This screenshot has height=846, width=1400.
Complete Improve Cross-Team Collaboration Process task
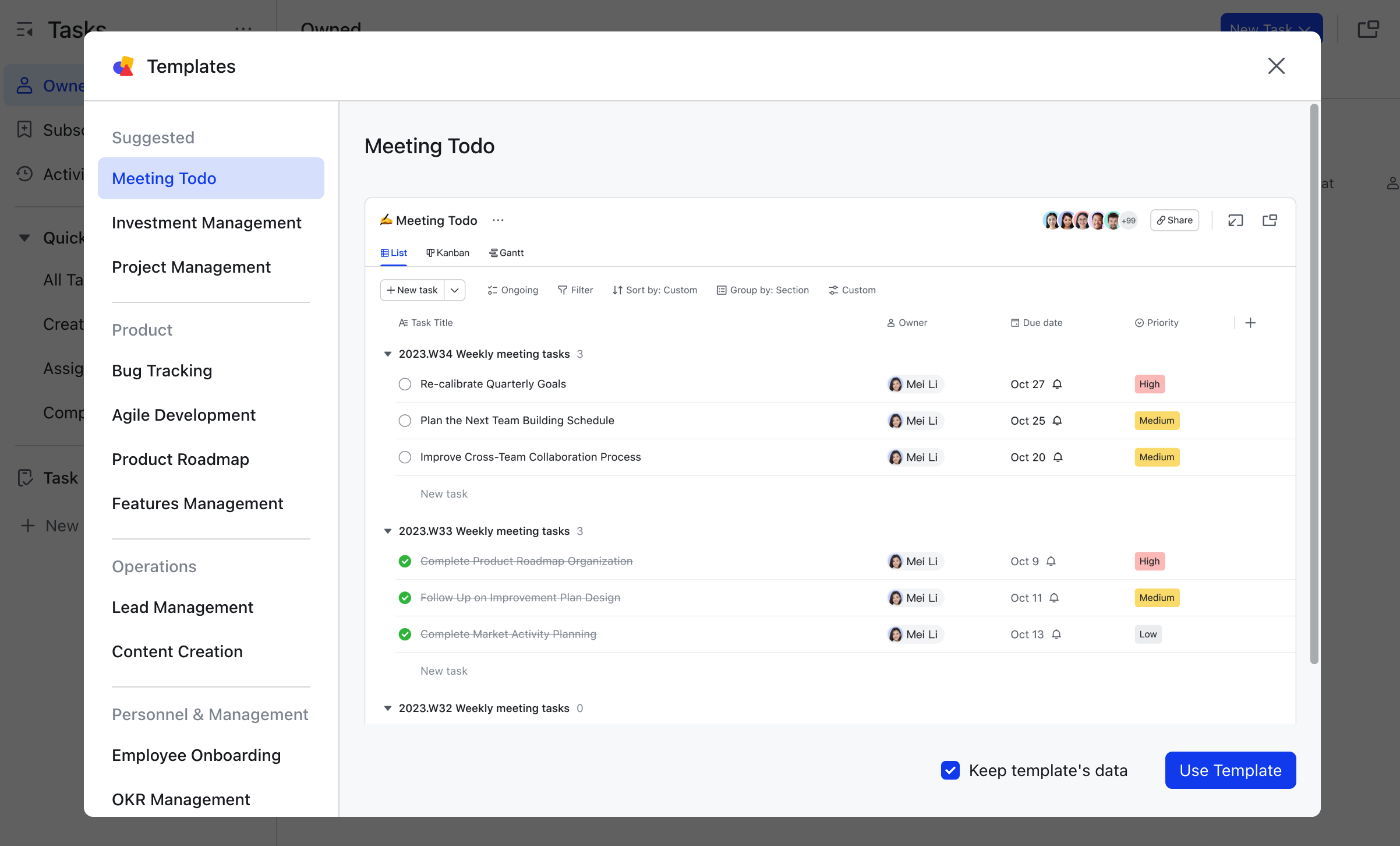click(405, 457)
